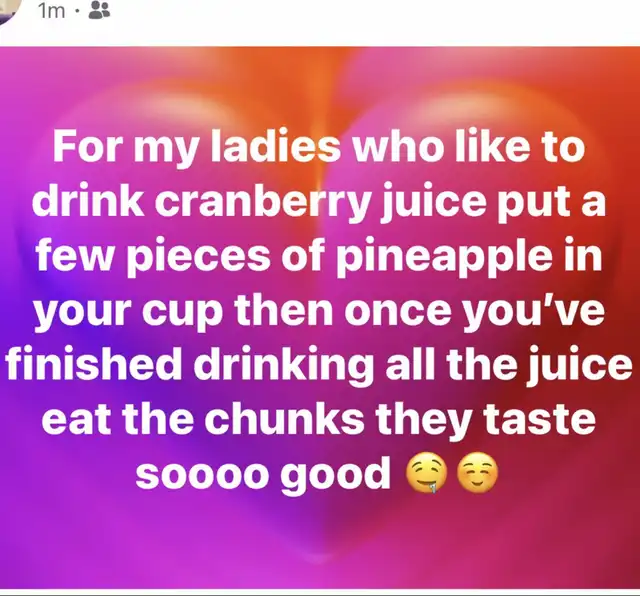Click the word then in the post

(284, 311)
